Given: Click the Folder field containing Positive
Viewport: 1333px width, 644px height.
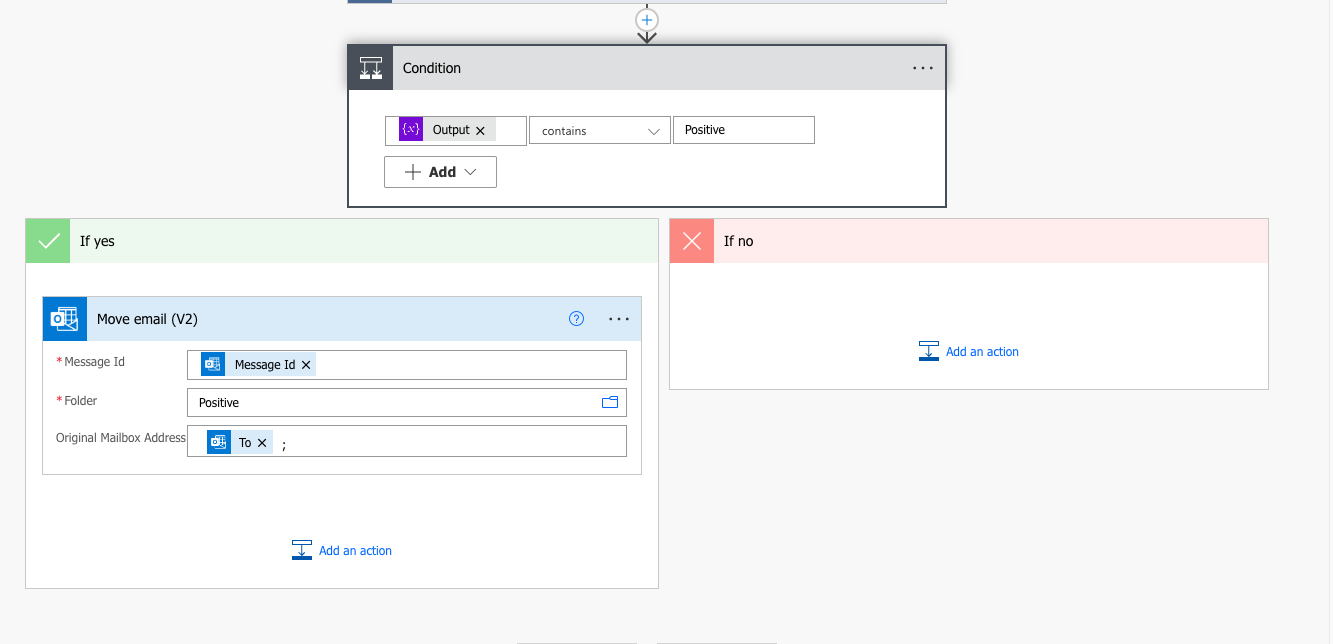Looking at the screenshot, I should tap(390, 402).
